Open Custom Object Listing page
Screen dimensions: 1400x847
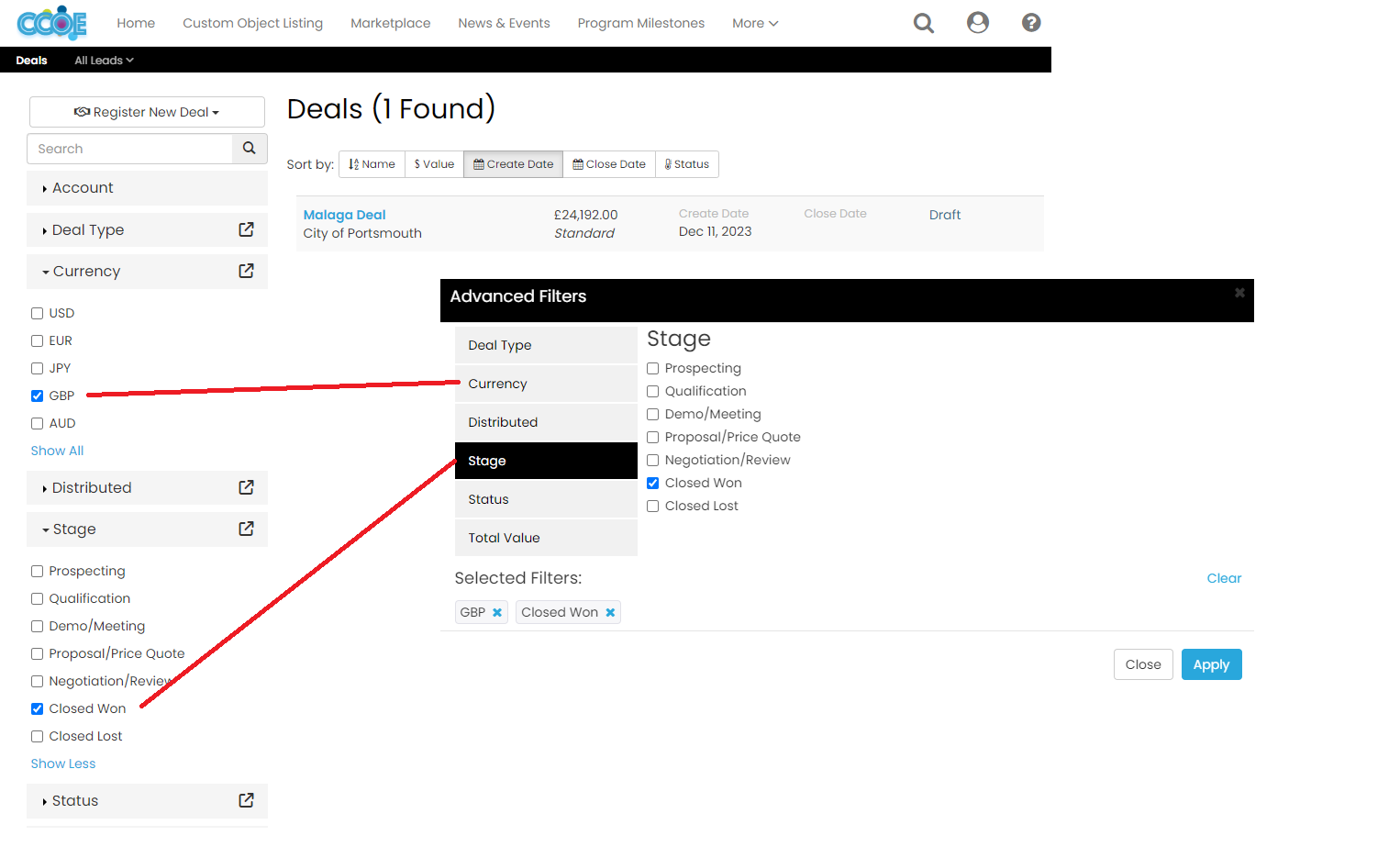pyautogui.click(x=252, y=23)
